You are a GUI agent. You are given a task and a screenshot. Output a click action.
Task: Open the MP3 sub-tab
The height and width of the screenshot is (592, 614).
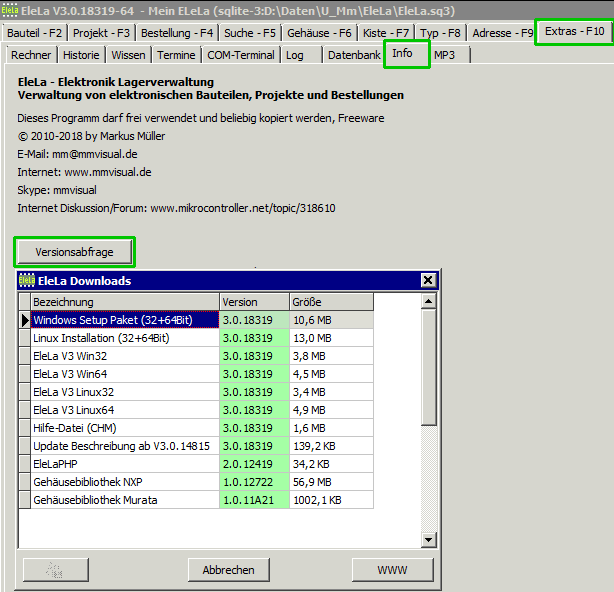(x=450, y=55)
